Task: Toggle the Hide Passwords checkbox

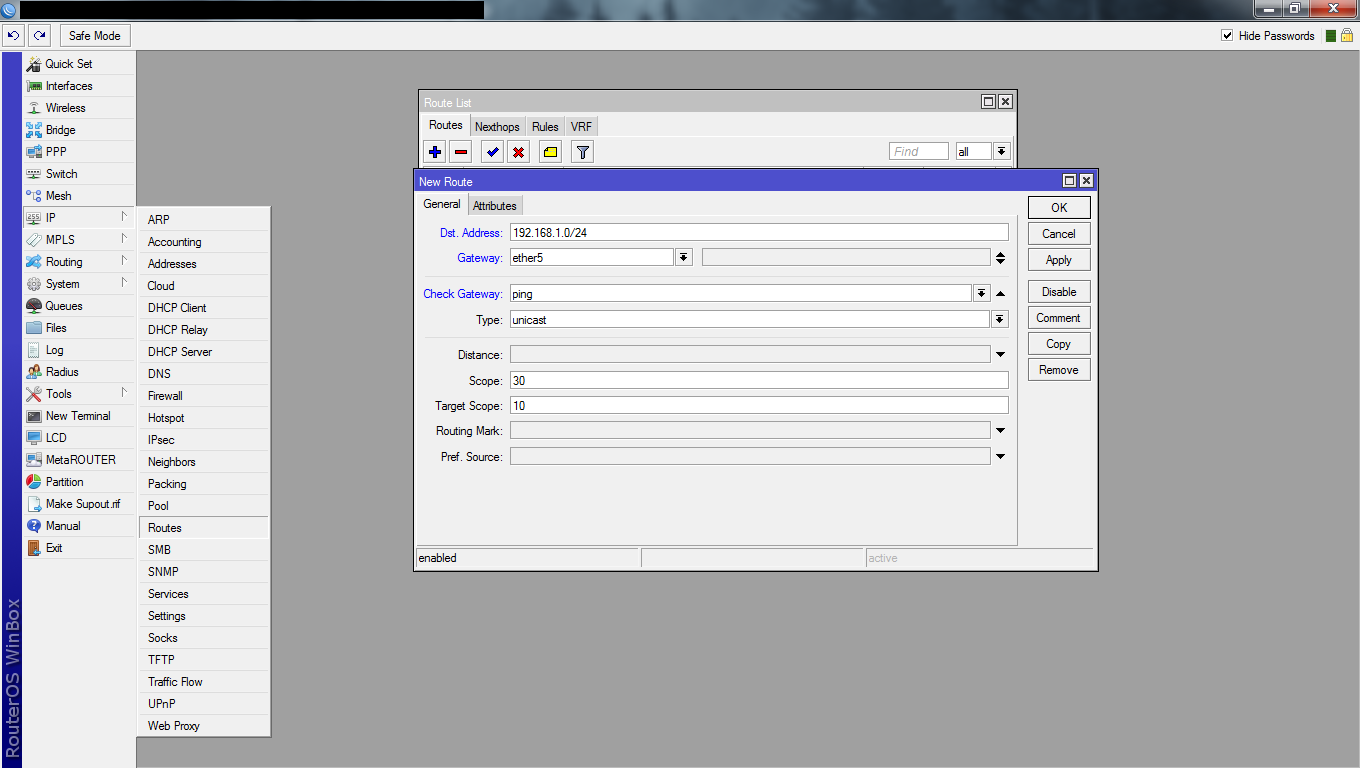Action: [1227, 36]
